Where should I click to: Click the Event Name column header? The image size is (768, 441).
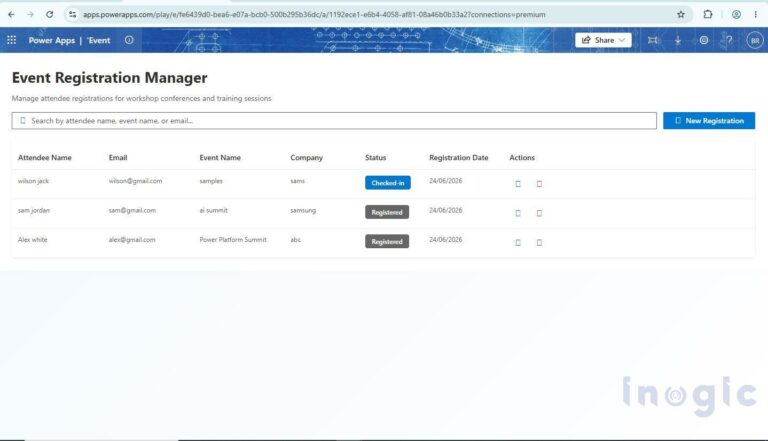click(x=220, y=158)
